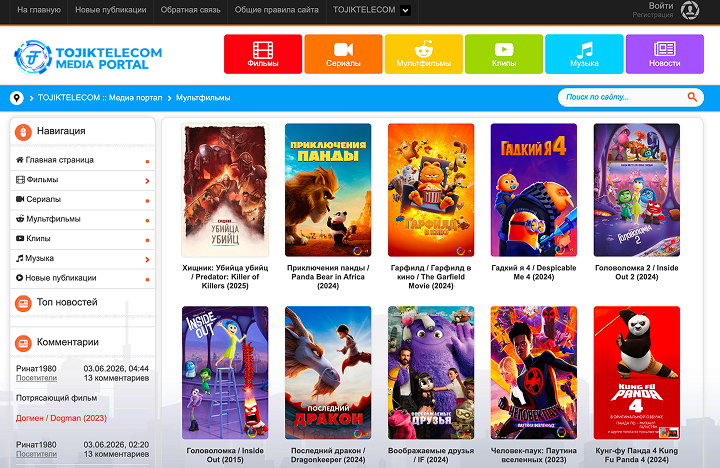Screen dimensions: 720x468
Task: Open the green Клипы play tile
Action: pos(504,54)
